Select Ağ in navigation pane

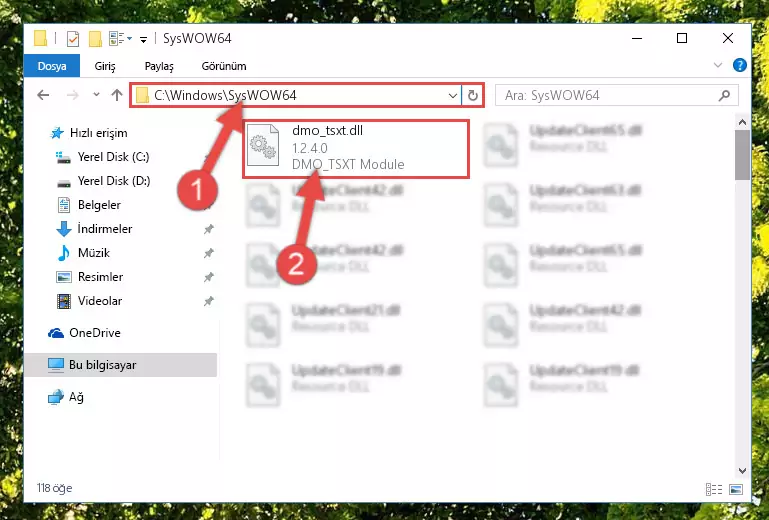pos(66,397)
